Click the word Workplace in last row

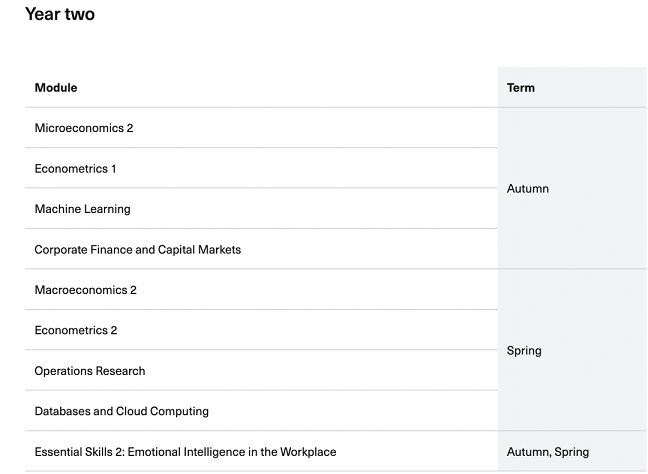(308, 452)
